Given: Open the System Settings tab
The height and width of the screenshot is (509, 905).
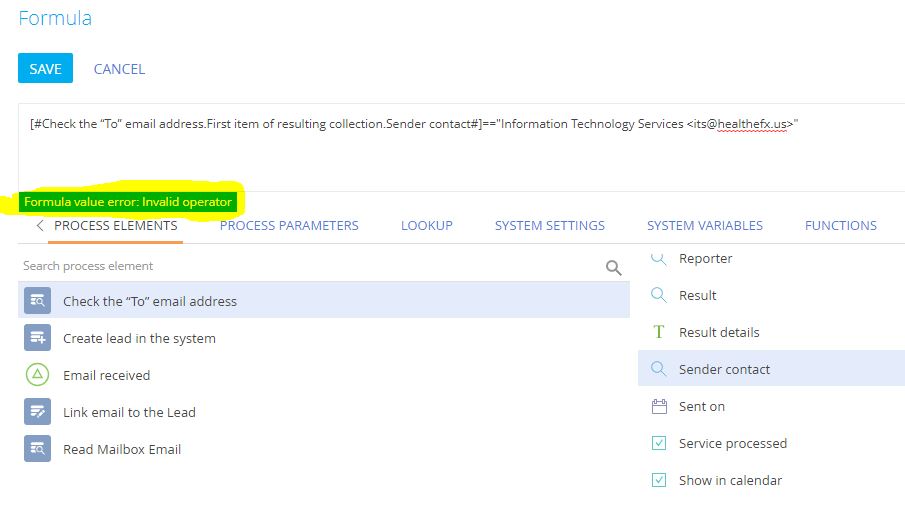Looking at the screenshot, I should click(x=549, y=226).
